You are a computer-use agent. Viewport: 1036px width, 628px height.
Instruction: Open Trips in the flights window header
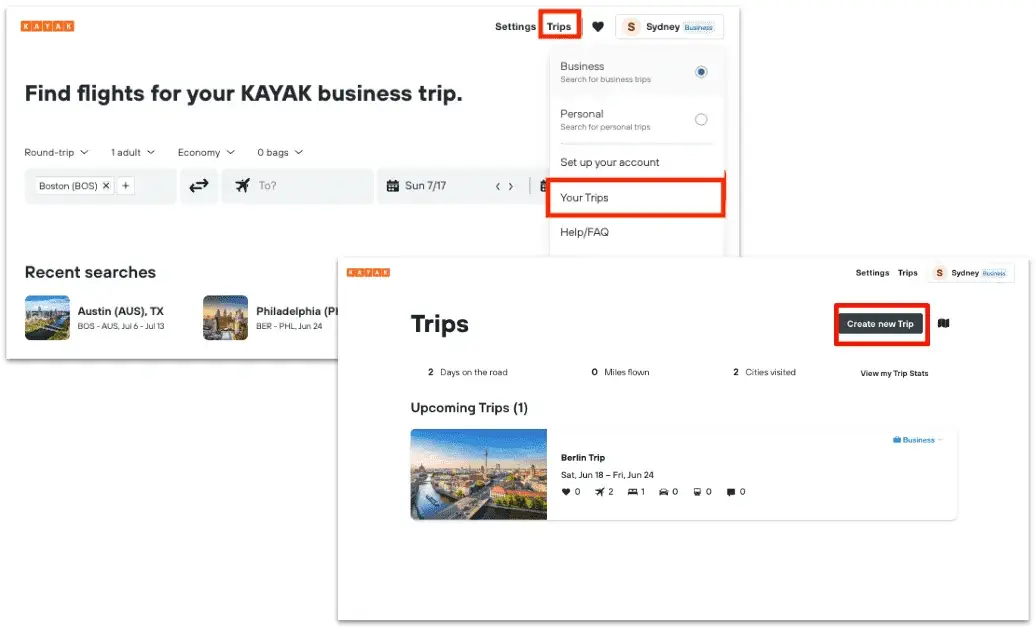pos(559,26)
